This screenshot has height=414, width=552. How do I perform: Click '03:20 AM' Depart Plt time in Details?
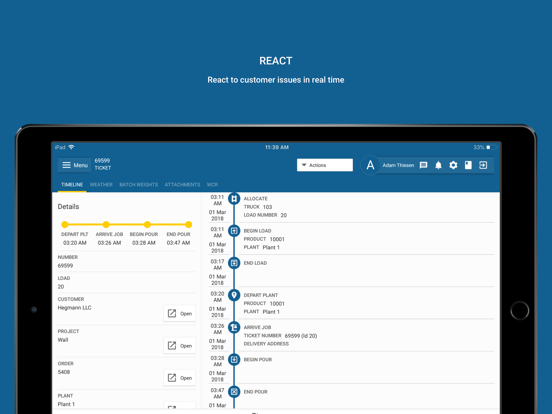75,243
